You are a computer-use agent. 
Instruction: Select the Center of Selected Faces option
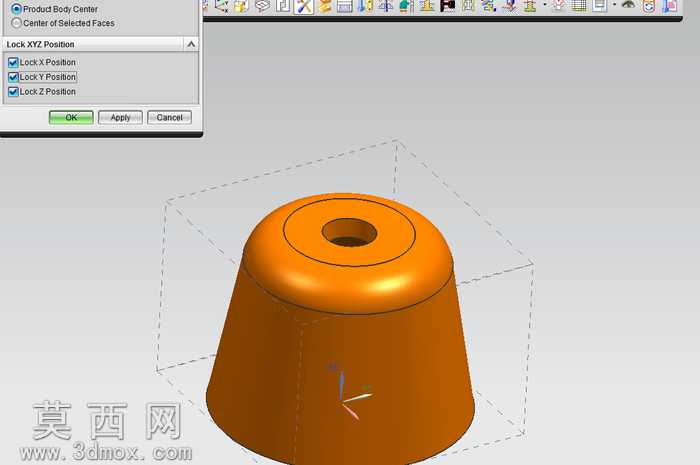[17, 23]
